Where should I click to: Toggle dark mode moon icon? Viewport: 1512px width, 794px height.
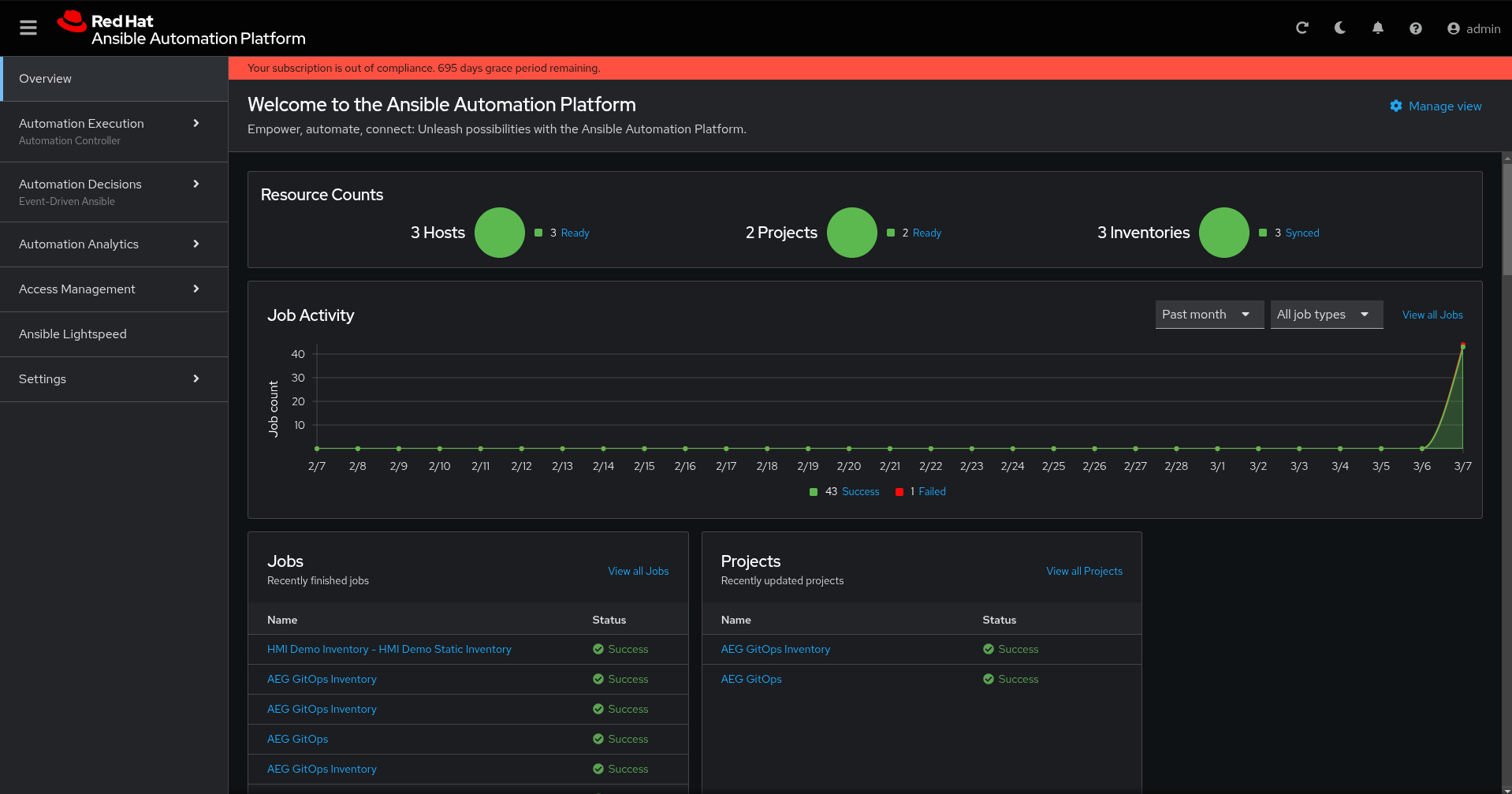coord(1340,28)
